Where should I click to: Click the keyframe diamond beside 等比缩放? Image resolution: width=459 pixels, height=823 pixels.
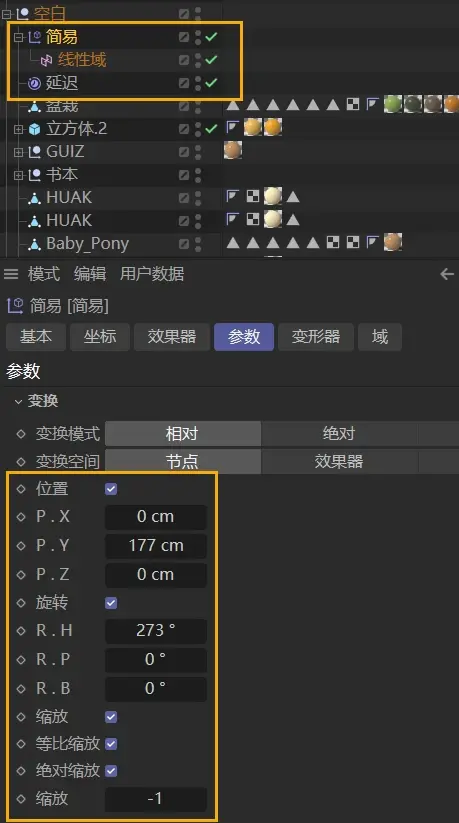21,744
